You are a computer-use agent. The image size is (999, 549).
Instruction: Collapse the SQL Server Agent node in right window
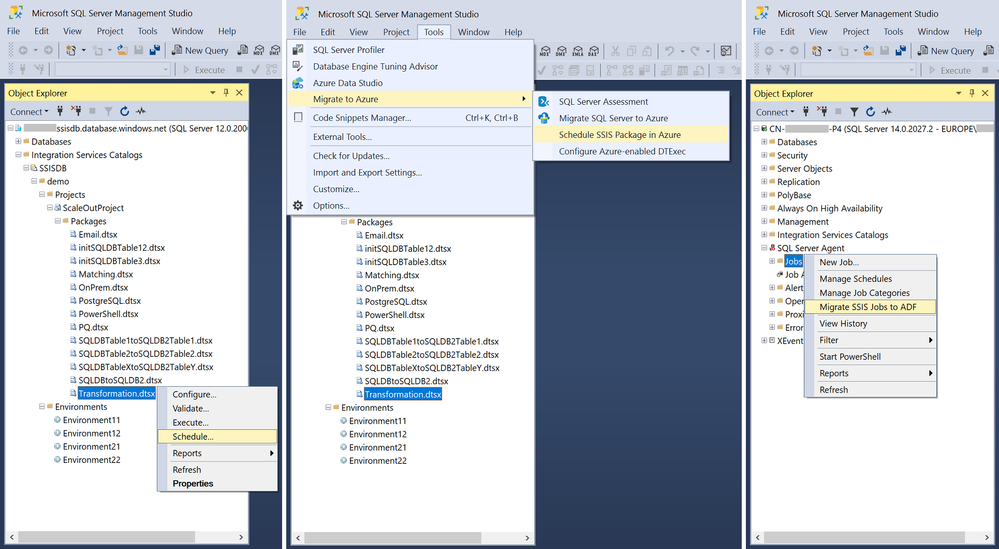[x=764, y=248]
